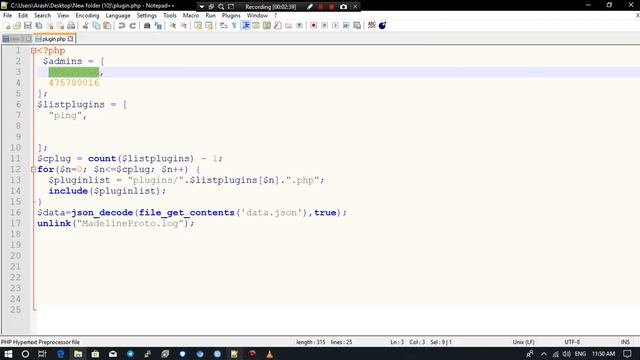Open the Windows Start menu
The width and height of the screenshot is (640, 360).
pos(8,354)
